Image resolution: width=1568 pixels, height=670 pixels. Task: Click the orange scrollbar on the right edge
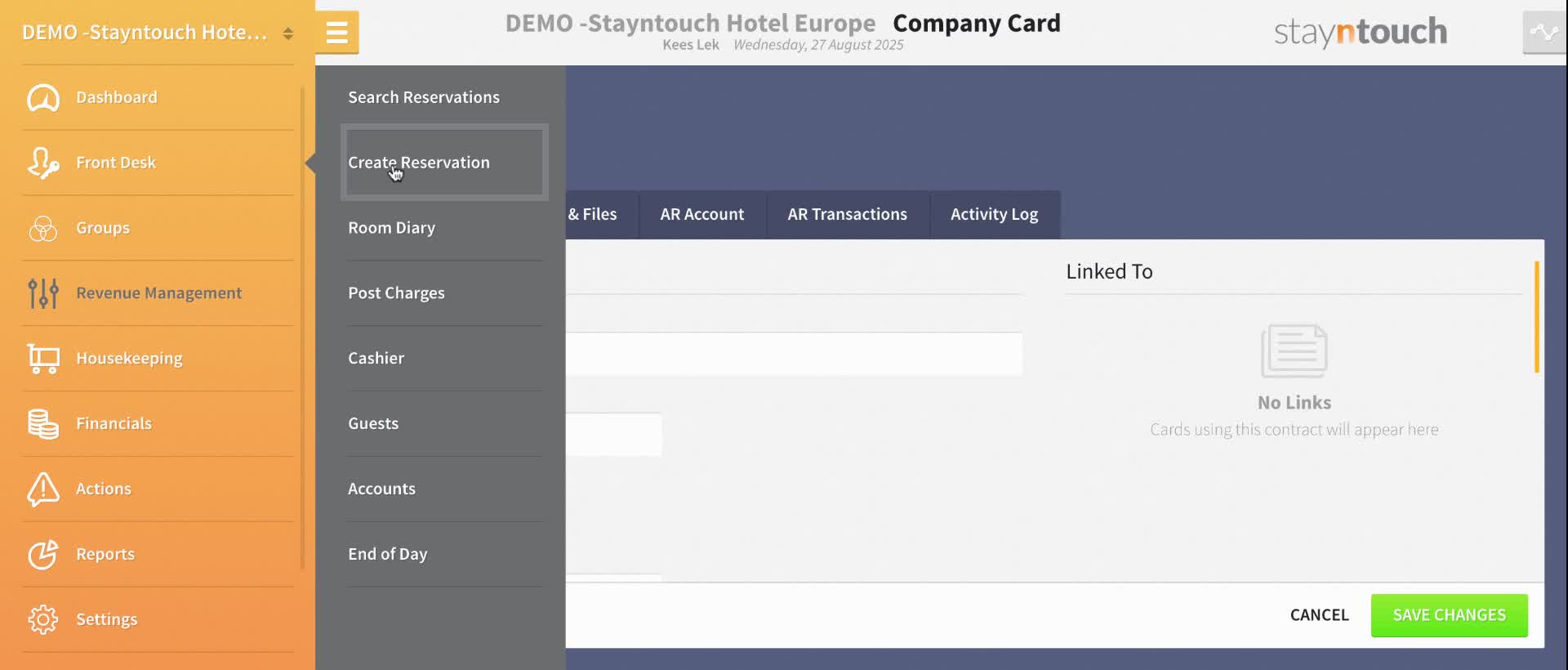(x=1537, y=317)
